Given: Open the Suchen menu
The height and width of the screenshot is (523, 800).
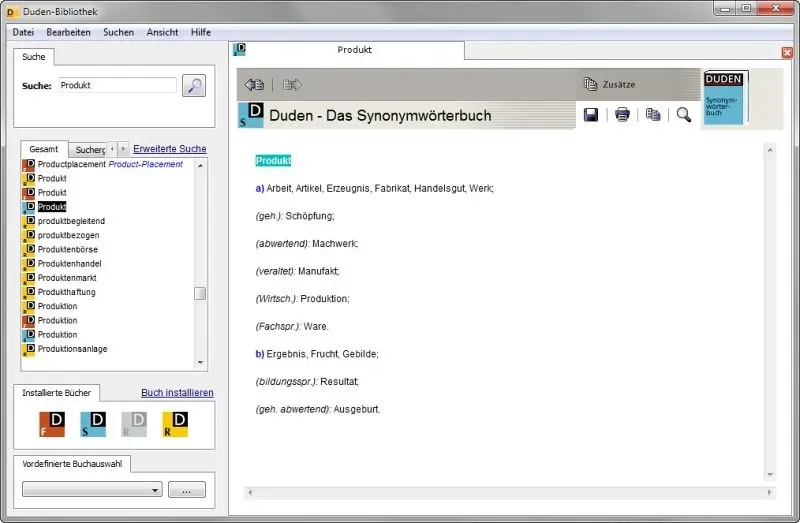Looking at the screenshot, I should [x=118, y=32].
